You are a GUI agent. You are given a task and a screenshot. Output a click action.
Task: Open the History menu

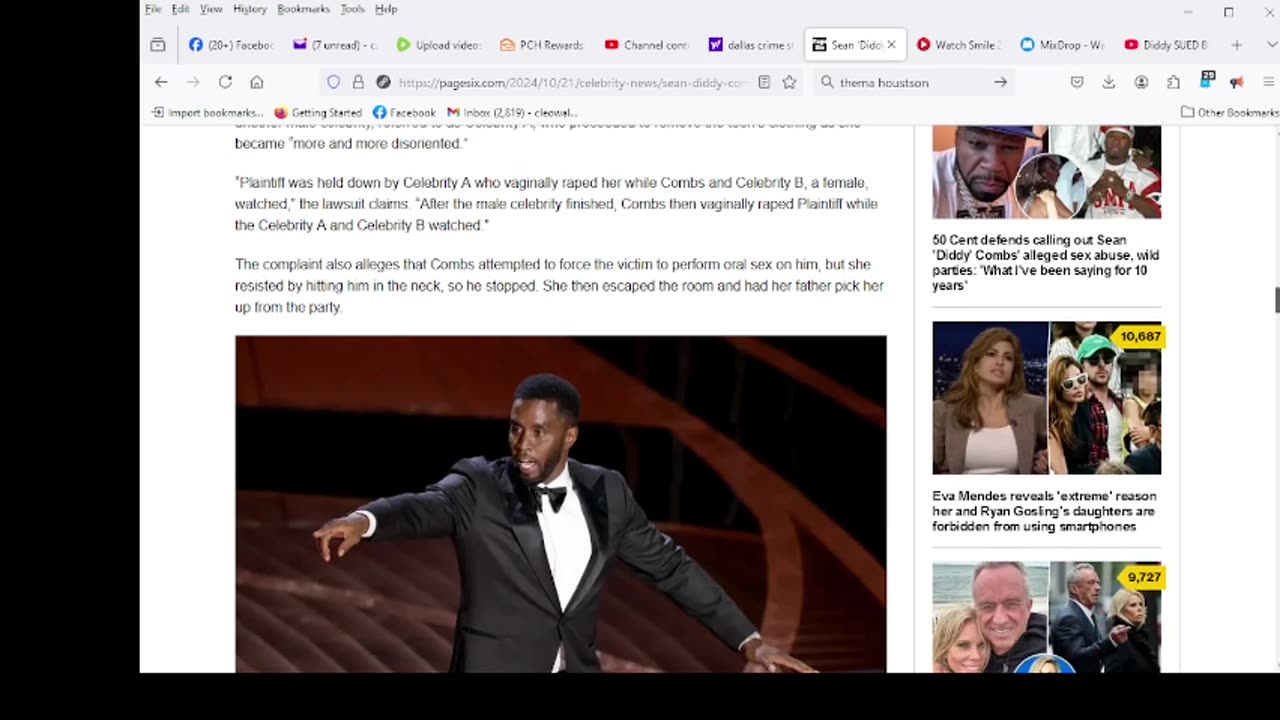point(250,9)
